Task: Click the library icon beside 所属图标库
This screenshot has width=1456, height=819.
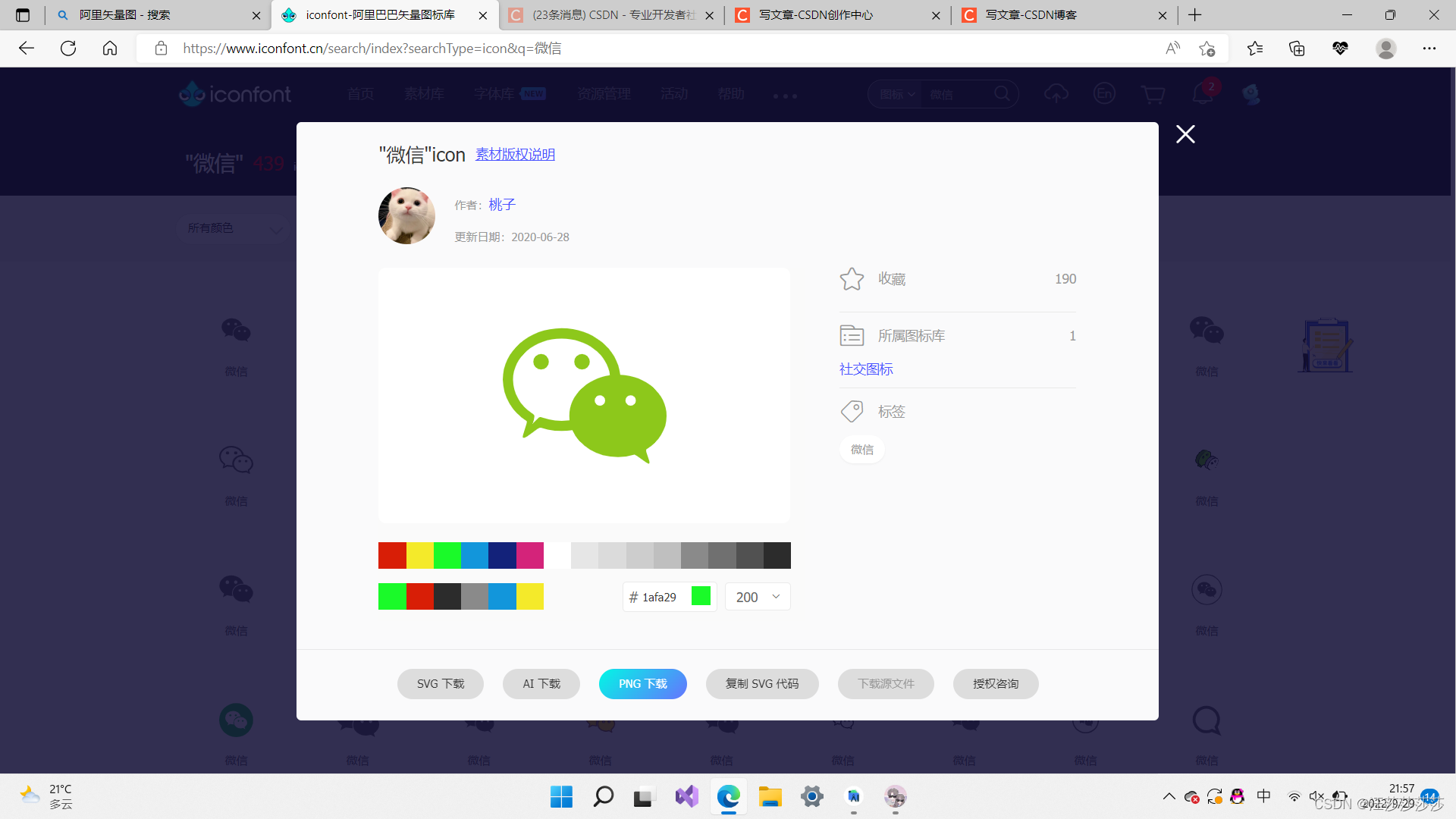Action: point(852,334)
